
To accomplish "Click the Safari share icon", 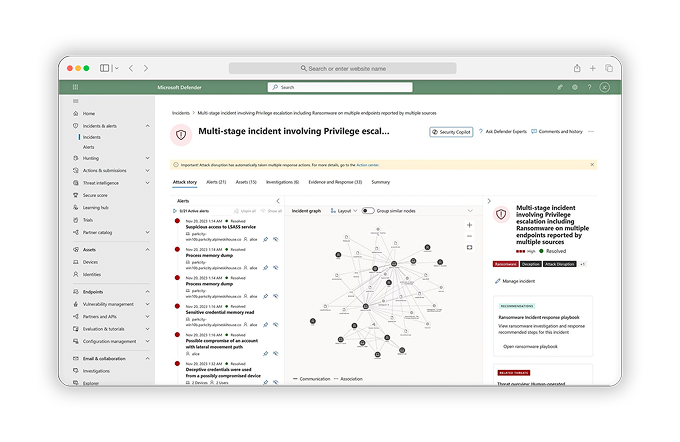I will coord(576,68).
